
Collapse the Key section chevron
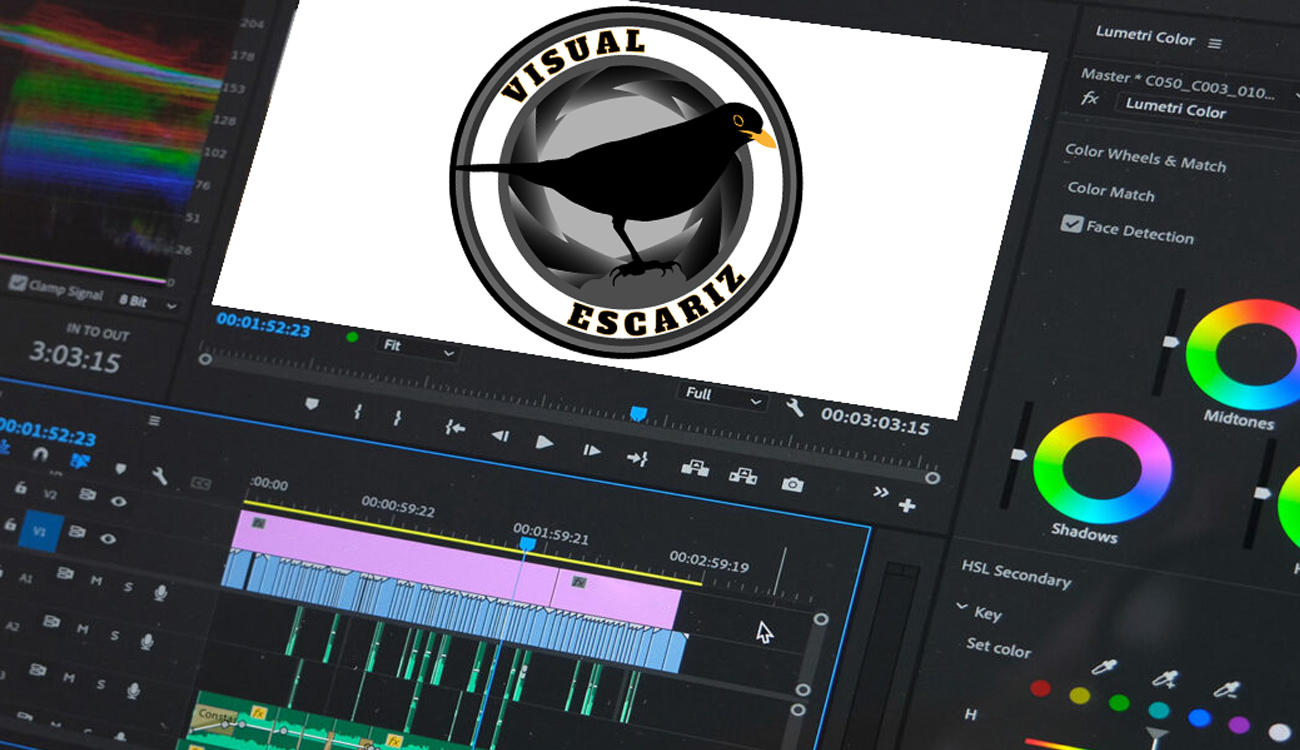pos(962,607)
